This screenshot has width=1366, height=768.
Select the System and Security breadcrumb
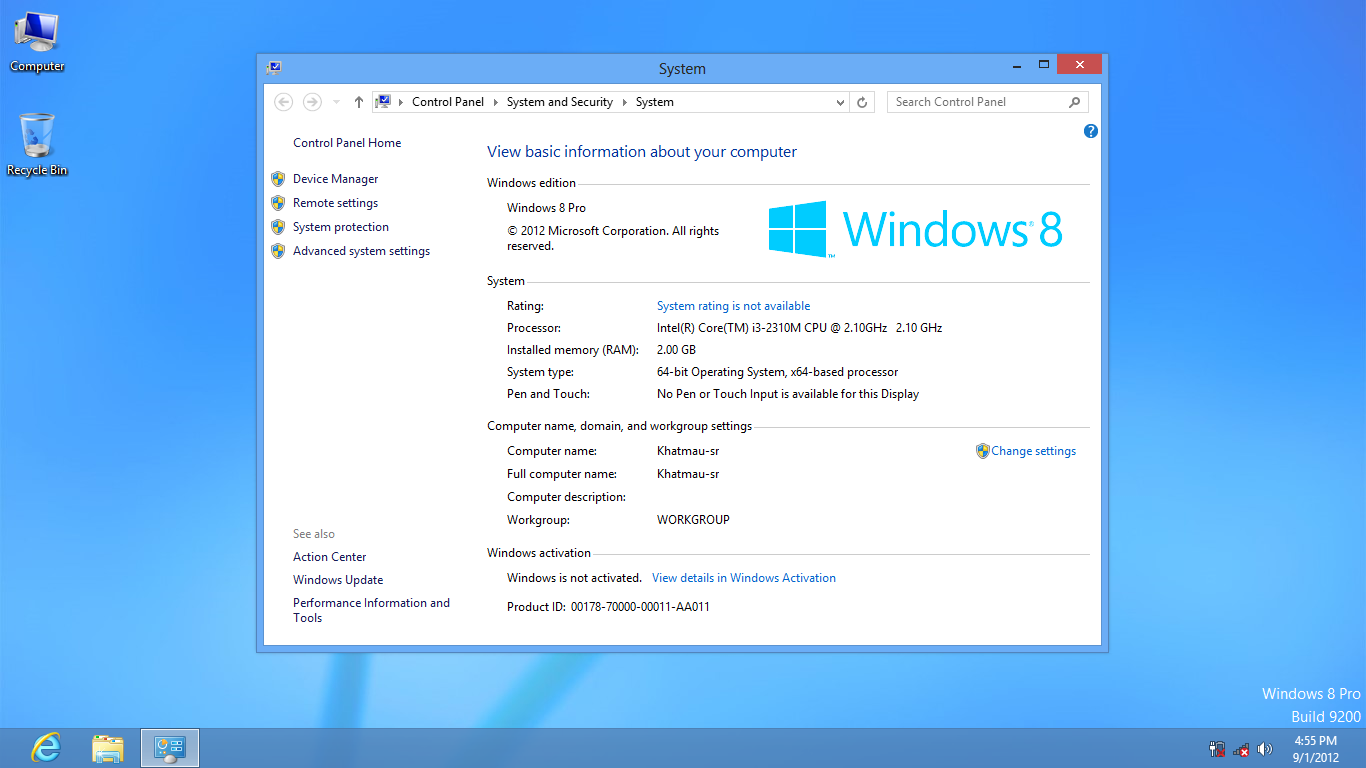point(560,102)
